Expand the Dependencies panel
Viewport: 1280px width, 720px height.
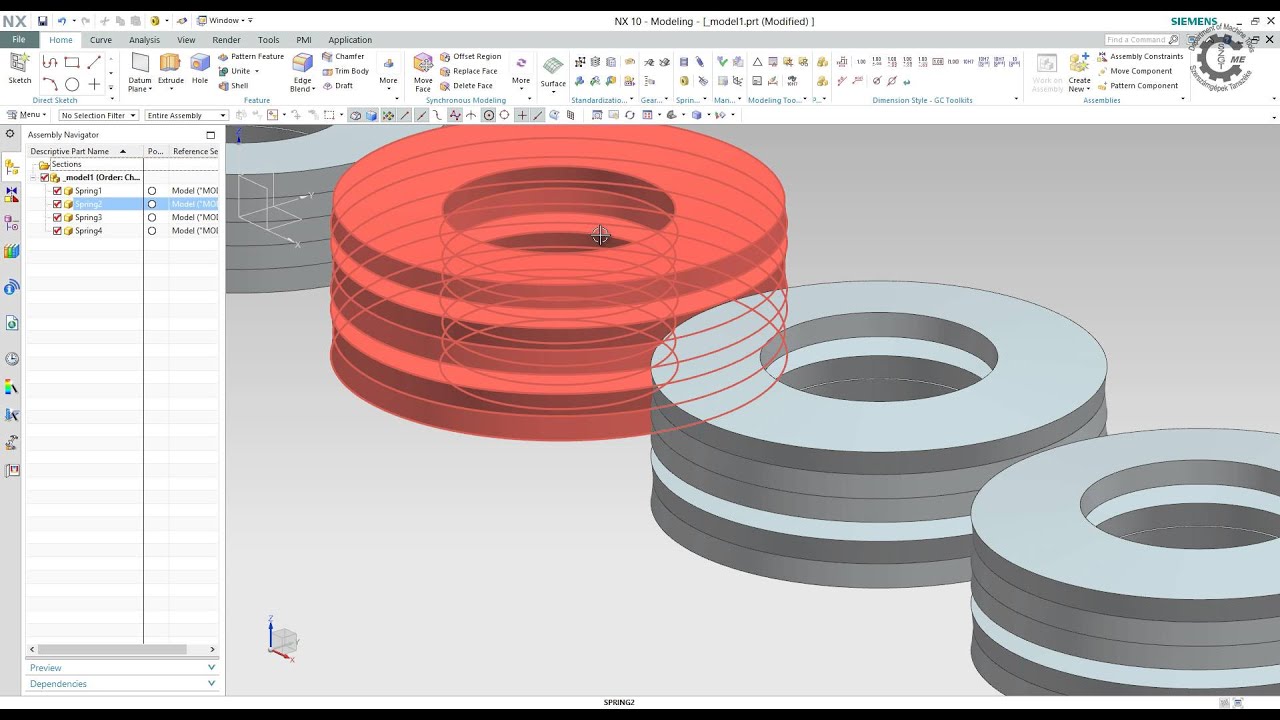121,684
